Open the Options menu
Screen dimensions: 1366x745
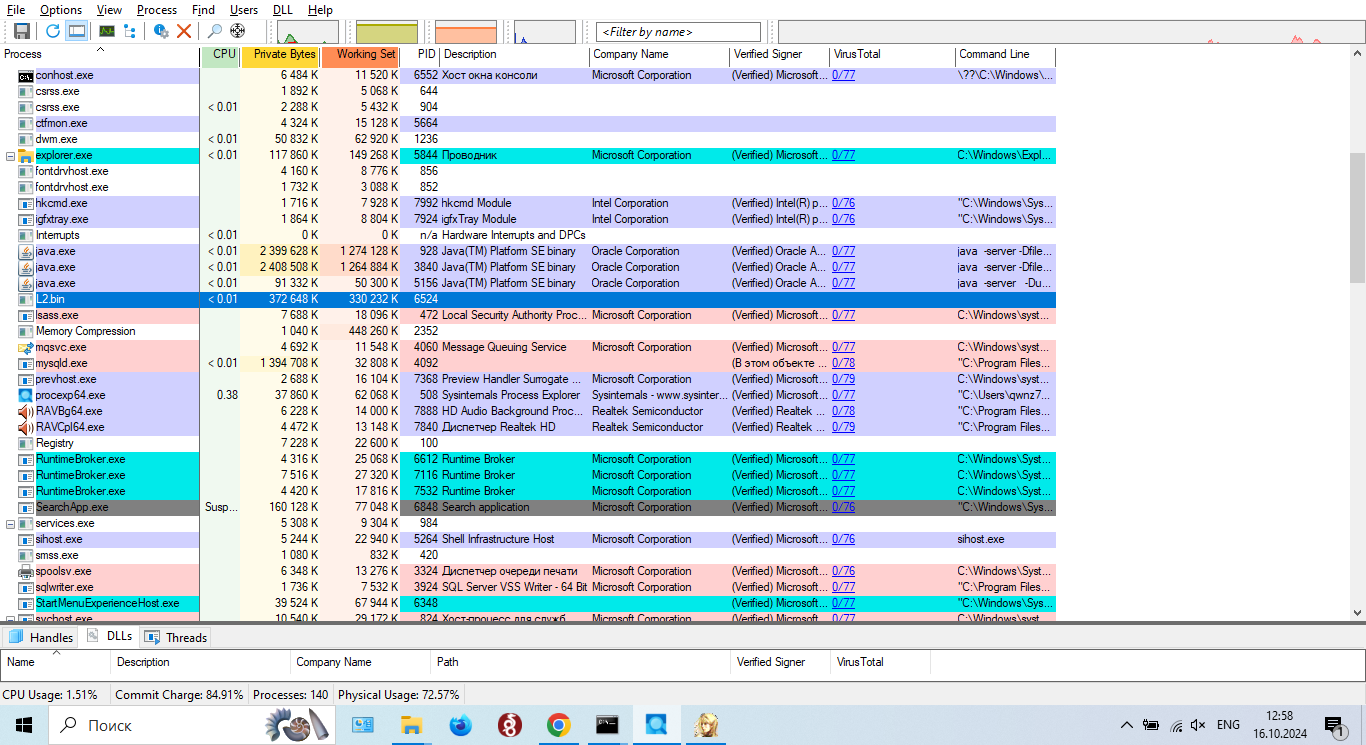[x=61, y=9]
